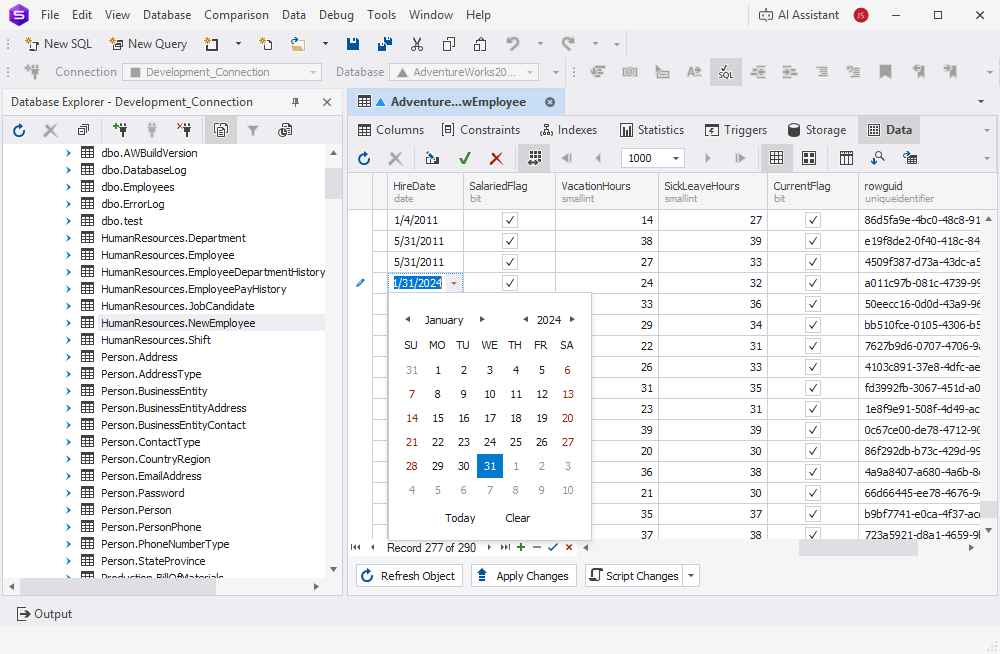1000x654 pixels.
Task: Toggle CurrentFlag for rowguid bb510fce row
Action: [812, 325]
